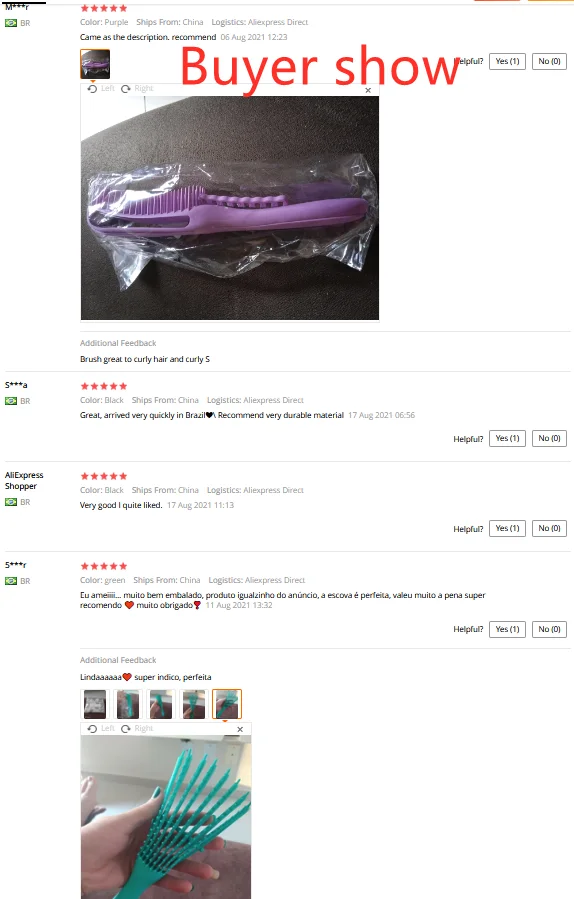Rotate green brush photo right
574x899 pixels.
(x=137, y=728)
